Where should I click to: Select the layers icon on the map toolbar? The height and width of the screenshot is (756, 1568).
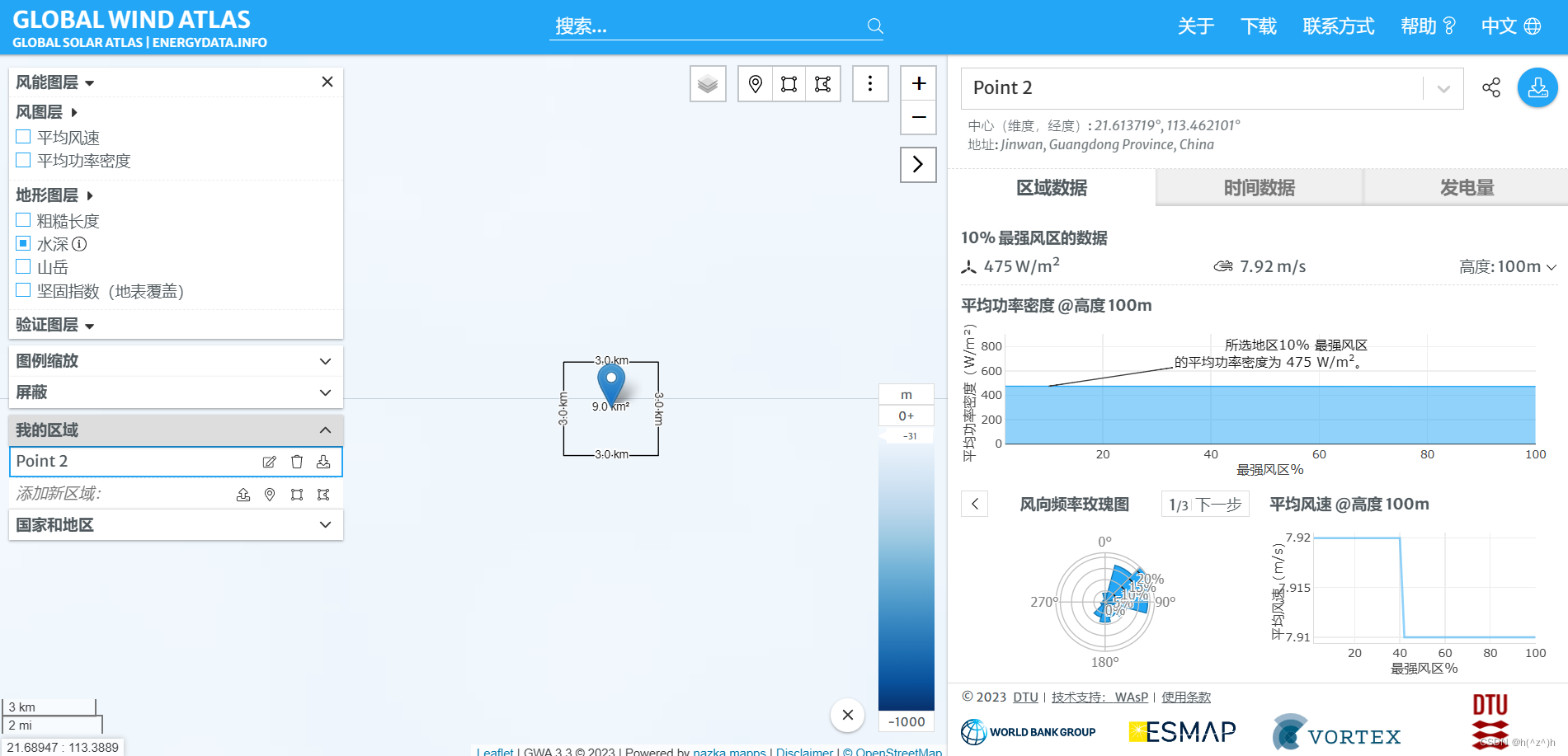pos(707,83)
